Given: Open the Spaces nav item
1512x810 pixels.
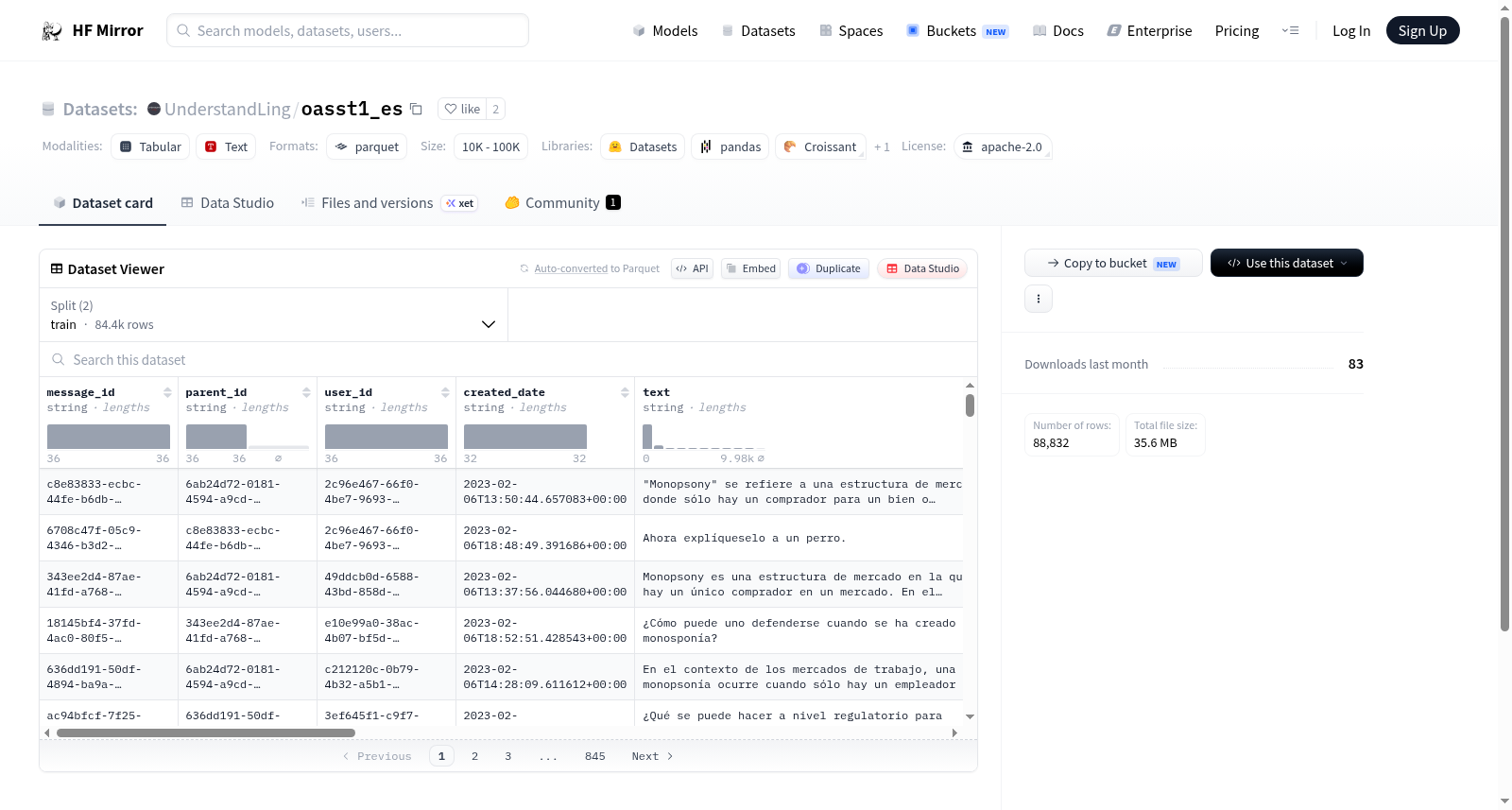Looking at the screenshot, I should point(850,30).
